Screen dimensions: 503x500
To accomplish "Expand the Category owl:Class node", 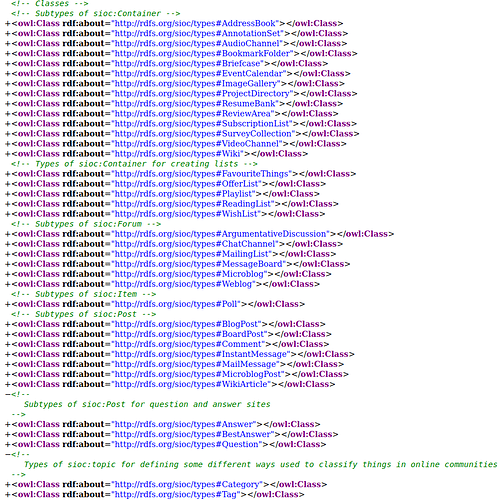I will pos(8,484).
